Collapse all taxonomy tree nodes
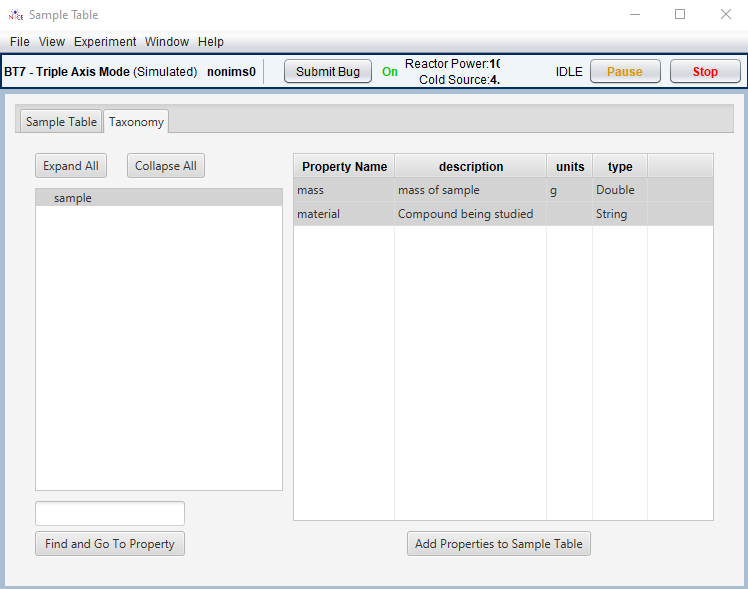This screenshot has width=748, height=589. coord(166,166)
